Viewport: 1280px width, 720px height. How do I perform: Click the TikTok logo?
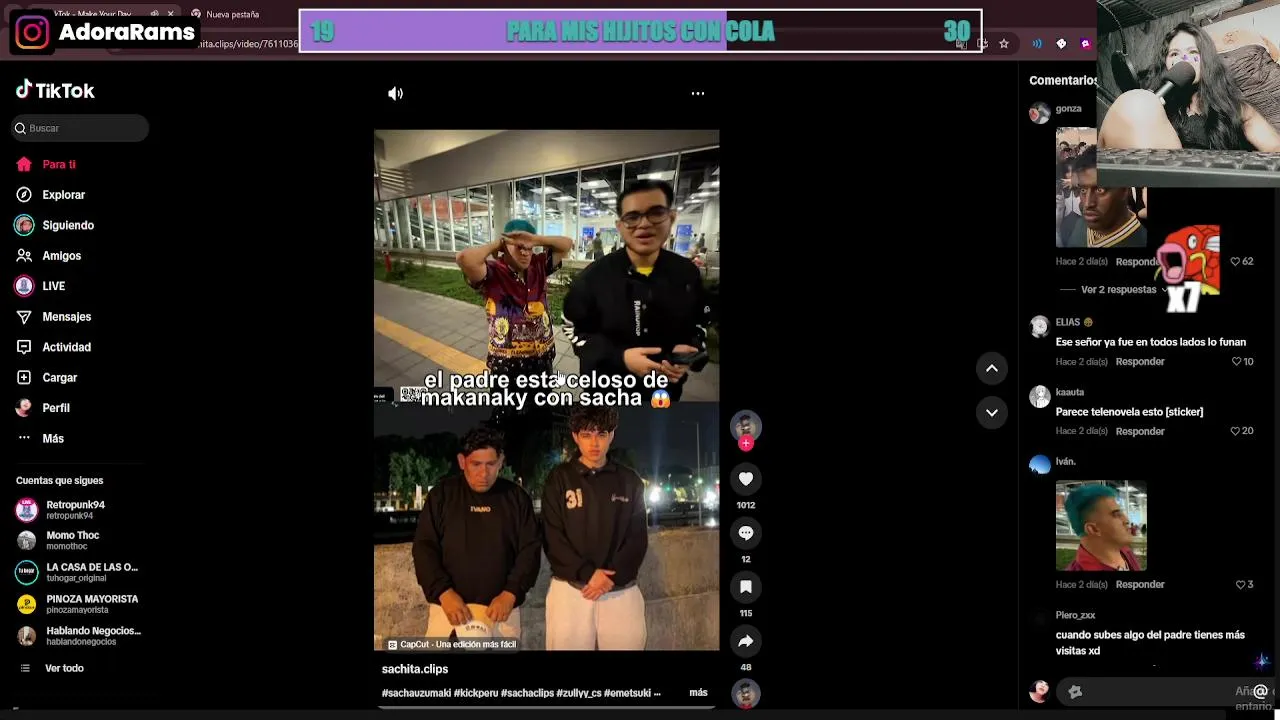click(x=55, y=90)
